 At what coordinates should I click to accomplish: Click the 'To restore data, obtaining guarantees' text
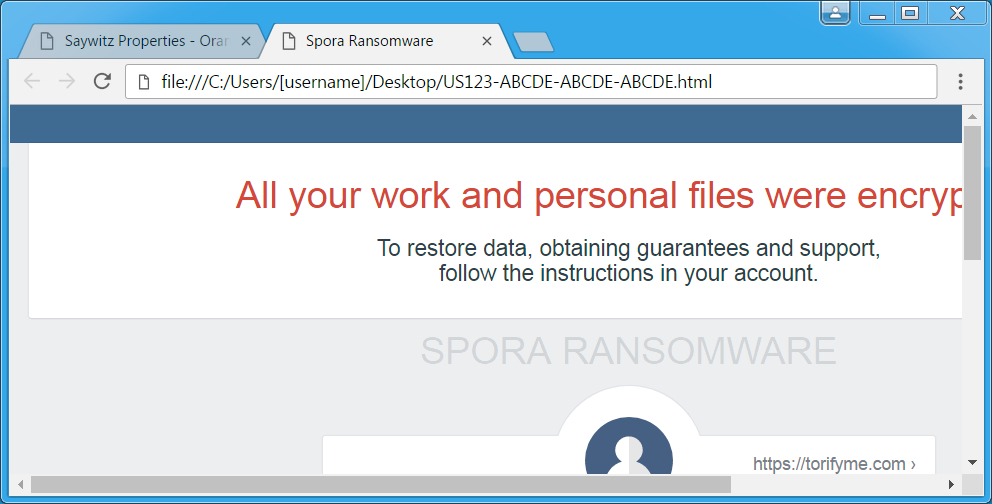point(628,248)
